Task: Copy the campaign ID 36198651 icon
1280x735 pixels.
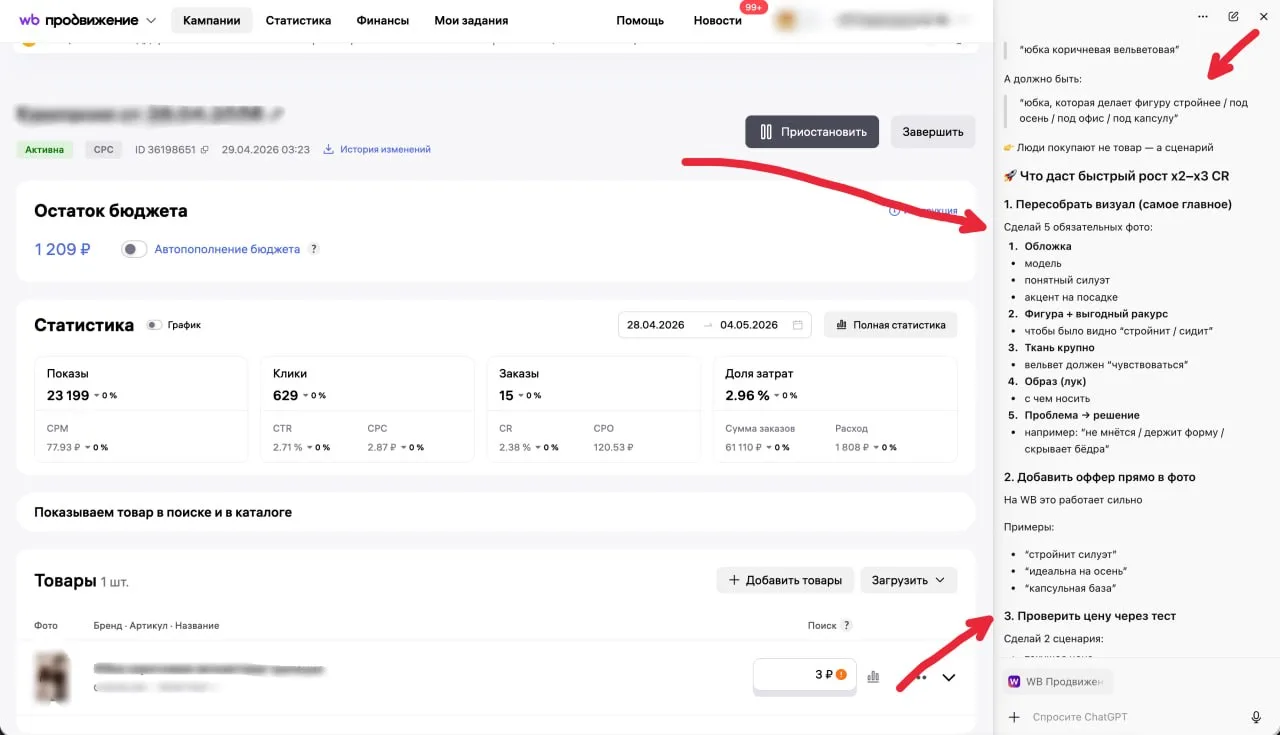Action: (x=205, y=150)
